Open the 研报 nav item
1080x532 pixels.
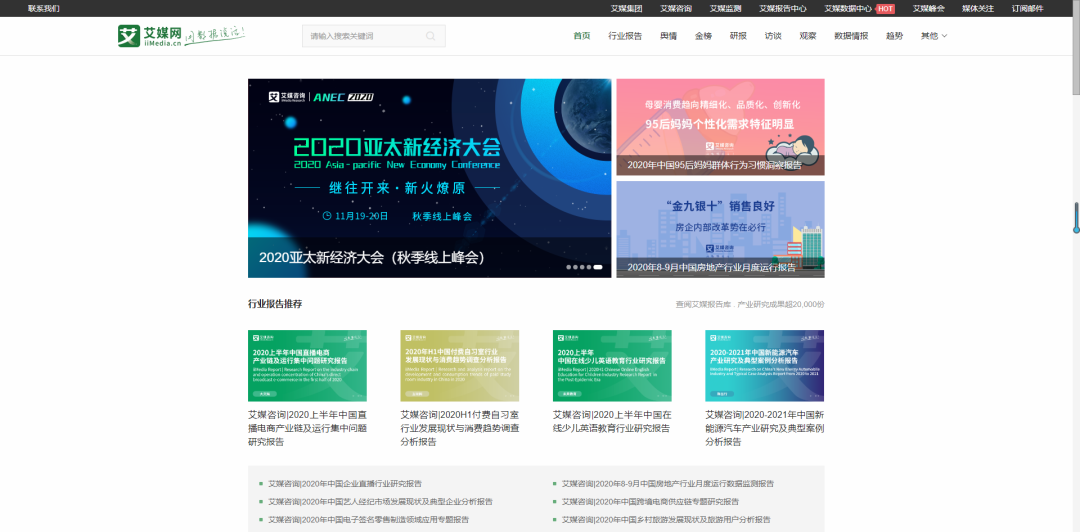(x=738, y=36)
